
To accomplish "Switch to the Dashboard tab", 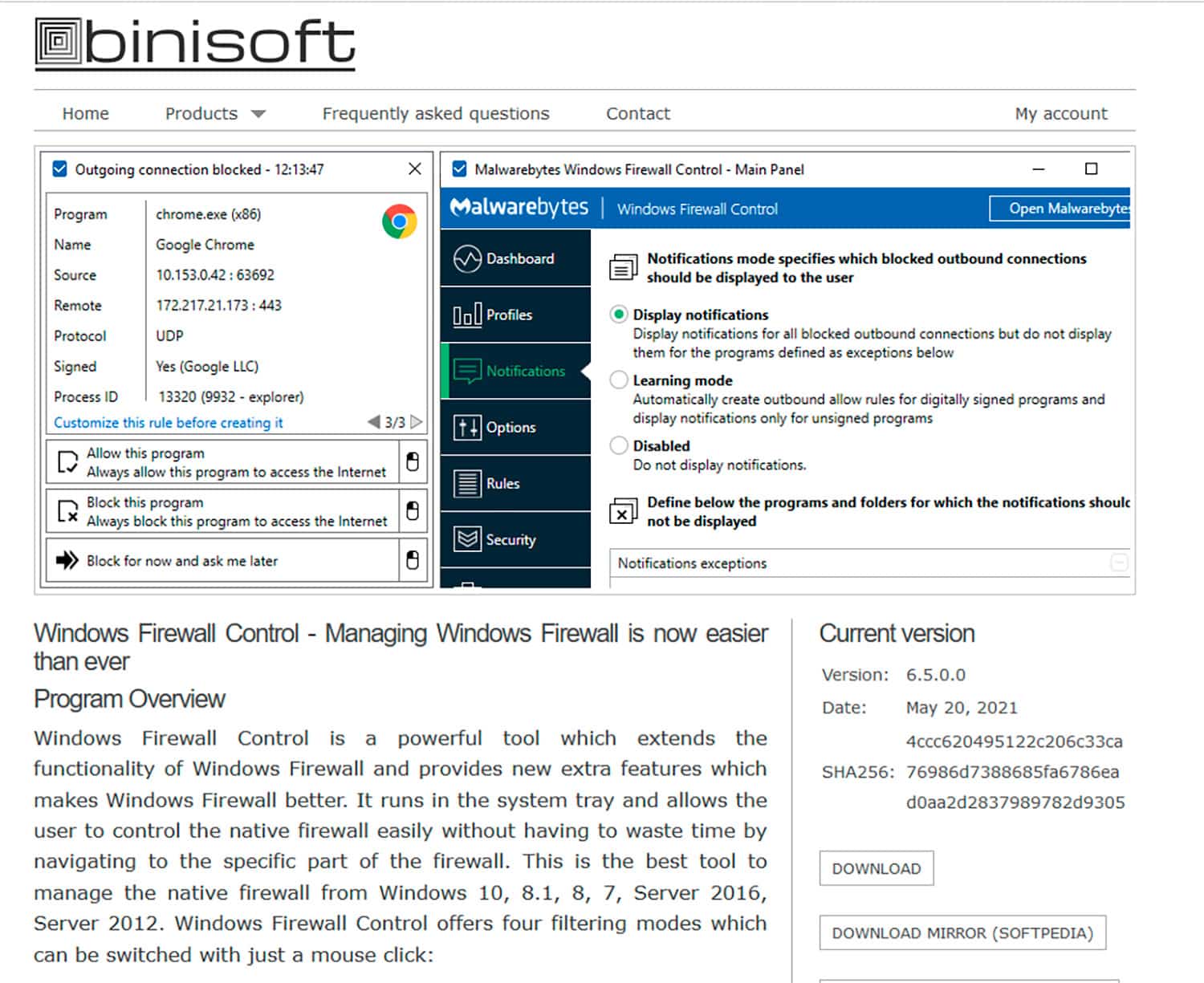I will click(516, 258).
